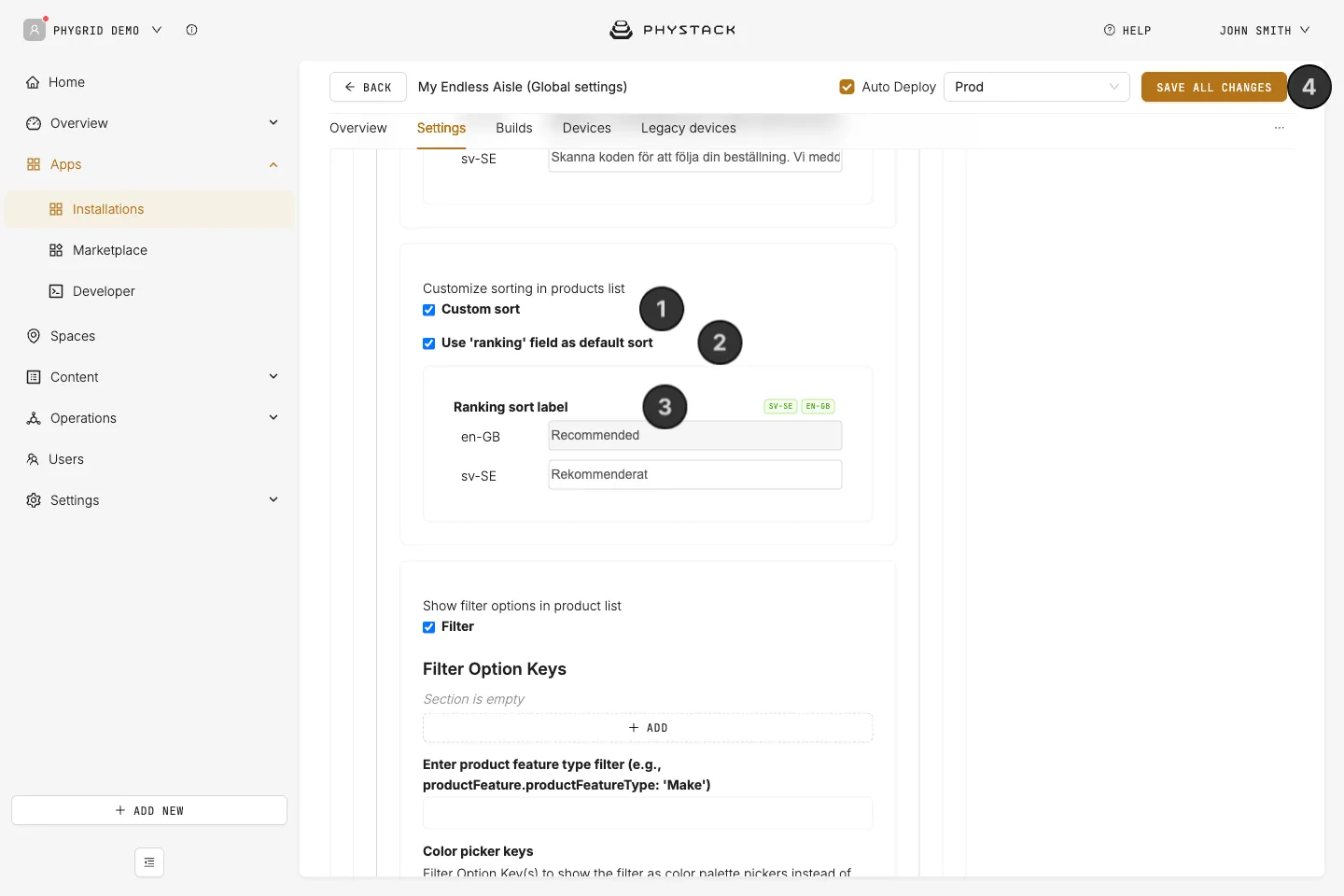The width and height of the screenshot is (1344, 896).
Task: Click the sv-SE Rekommenderat label field
Action: click(x=695, y=474)
